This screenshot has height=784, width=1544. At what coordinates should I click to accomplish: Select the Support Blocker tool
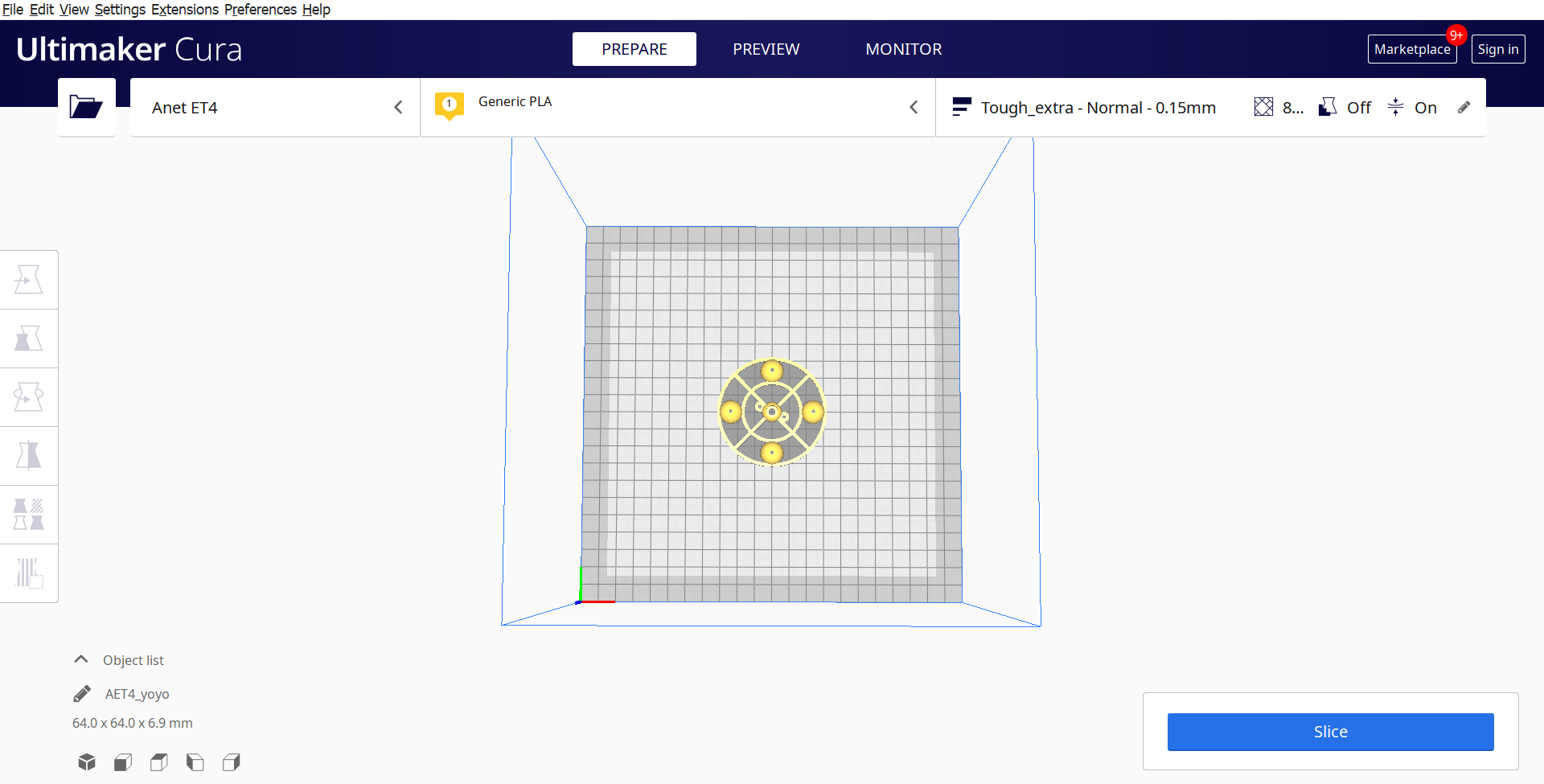click(29, 573)
